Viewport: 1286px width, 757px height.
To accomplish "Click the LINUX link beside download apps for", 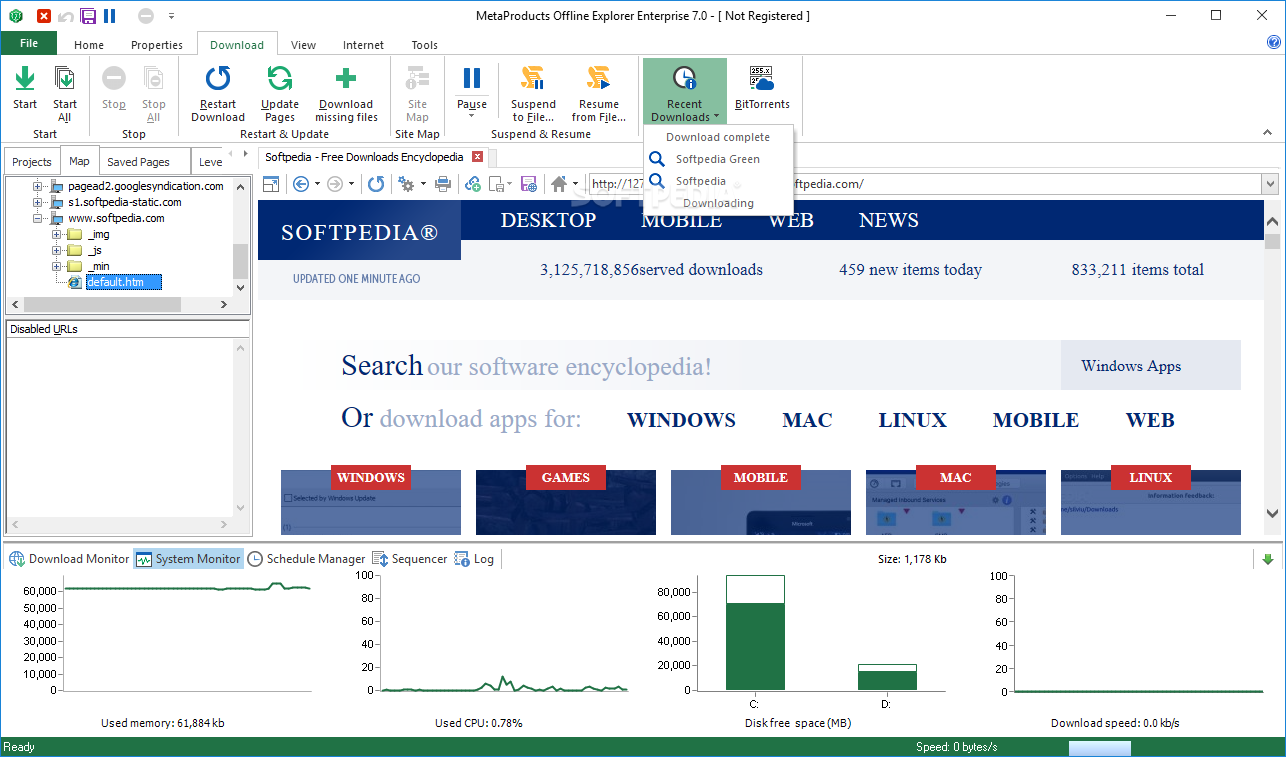I will tap(913, 420).
